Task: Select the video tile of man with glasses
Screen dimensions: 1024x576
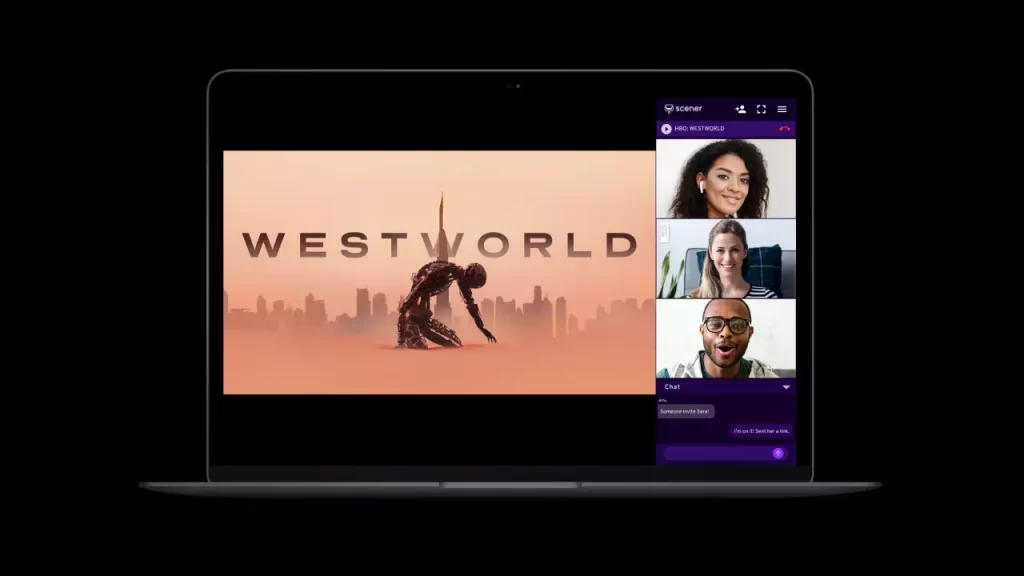Action: [x=726, y=338]
